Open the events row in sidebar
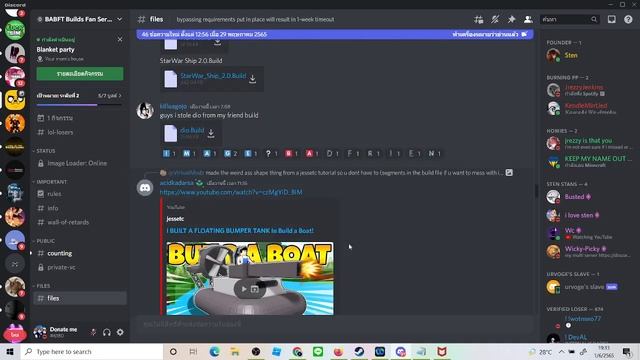The height and width of the screenshot is (360, 640). [x=80, y=118]
